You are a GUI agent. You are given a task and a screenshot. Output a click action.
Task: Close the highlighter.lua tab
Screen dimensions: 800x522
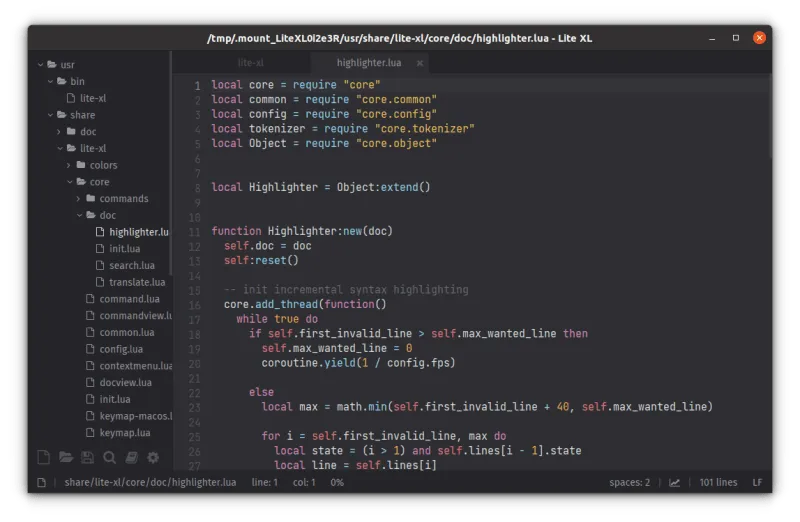pos(420,63)
